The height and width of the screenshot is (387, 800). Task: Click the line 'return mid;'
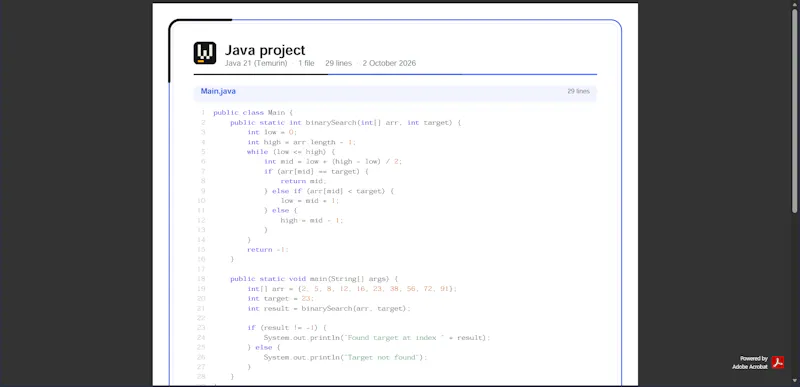coord(303,181)
